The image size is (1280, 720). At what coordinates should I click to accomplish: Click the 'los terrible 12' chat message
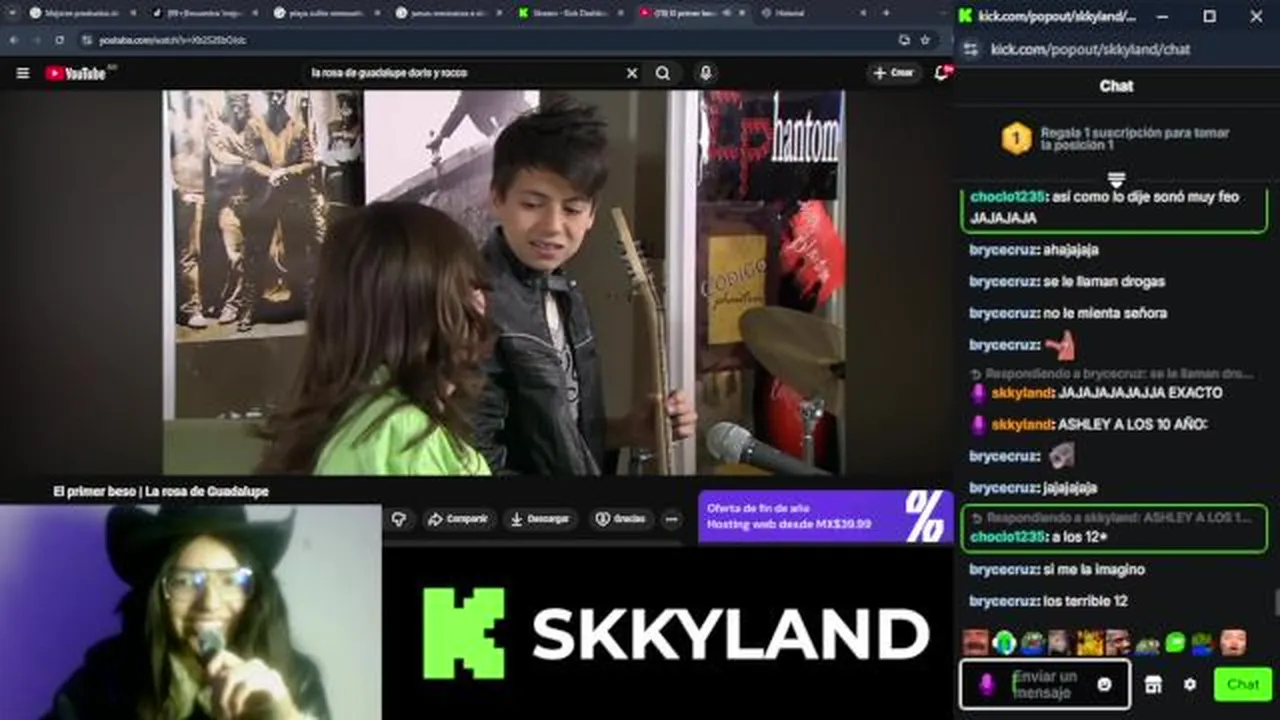pos(1049,601)
